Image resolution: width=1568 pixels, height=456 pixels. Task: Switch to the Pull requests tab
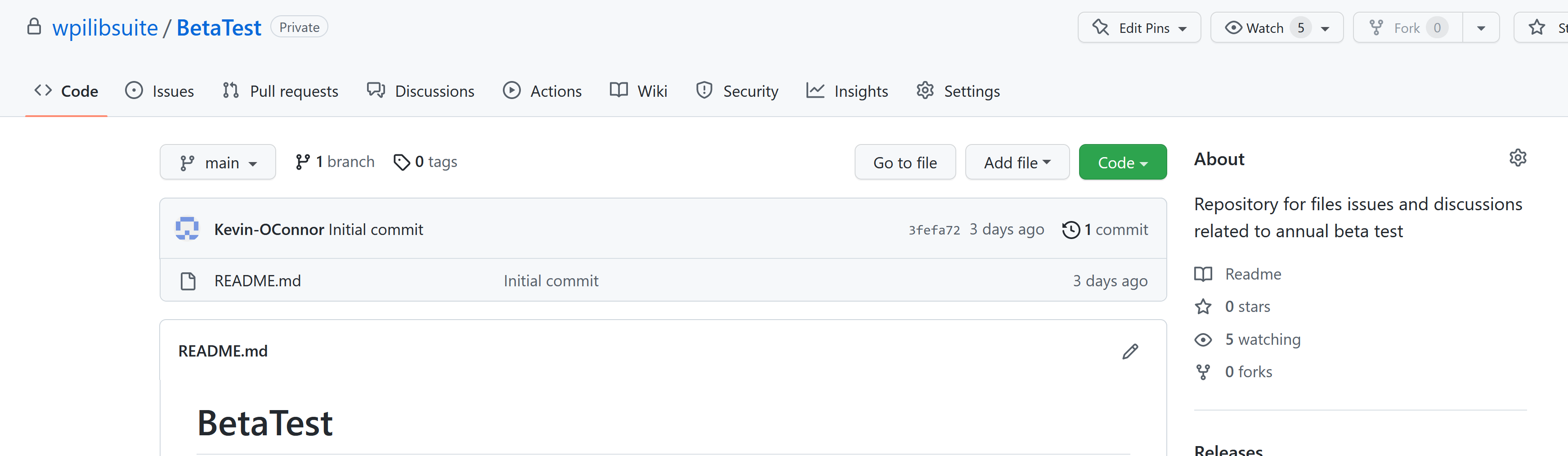pyautogui.click(x=280, y=91)
